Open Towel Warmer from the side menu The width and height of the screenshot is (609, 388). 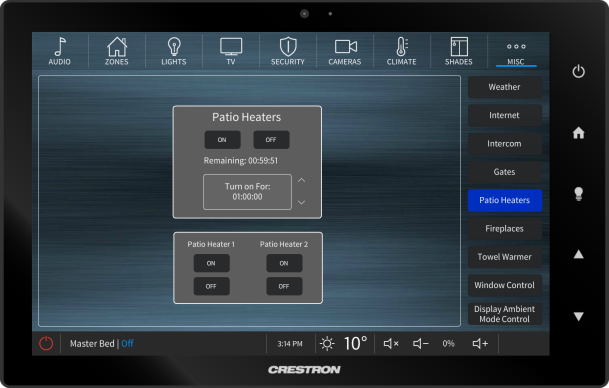[505, 257]
